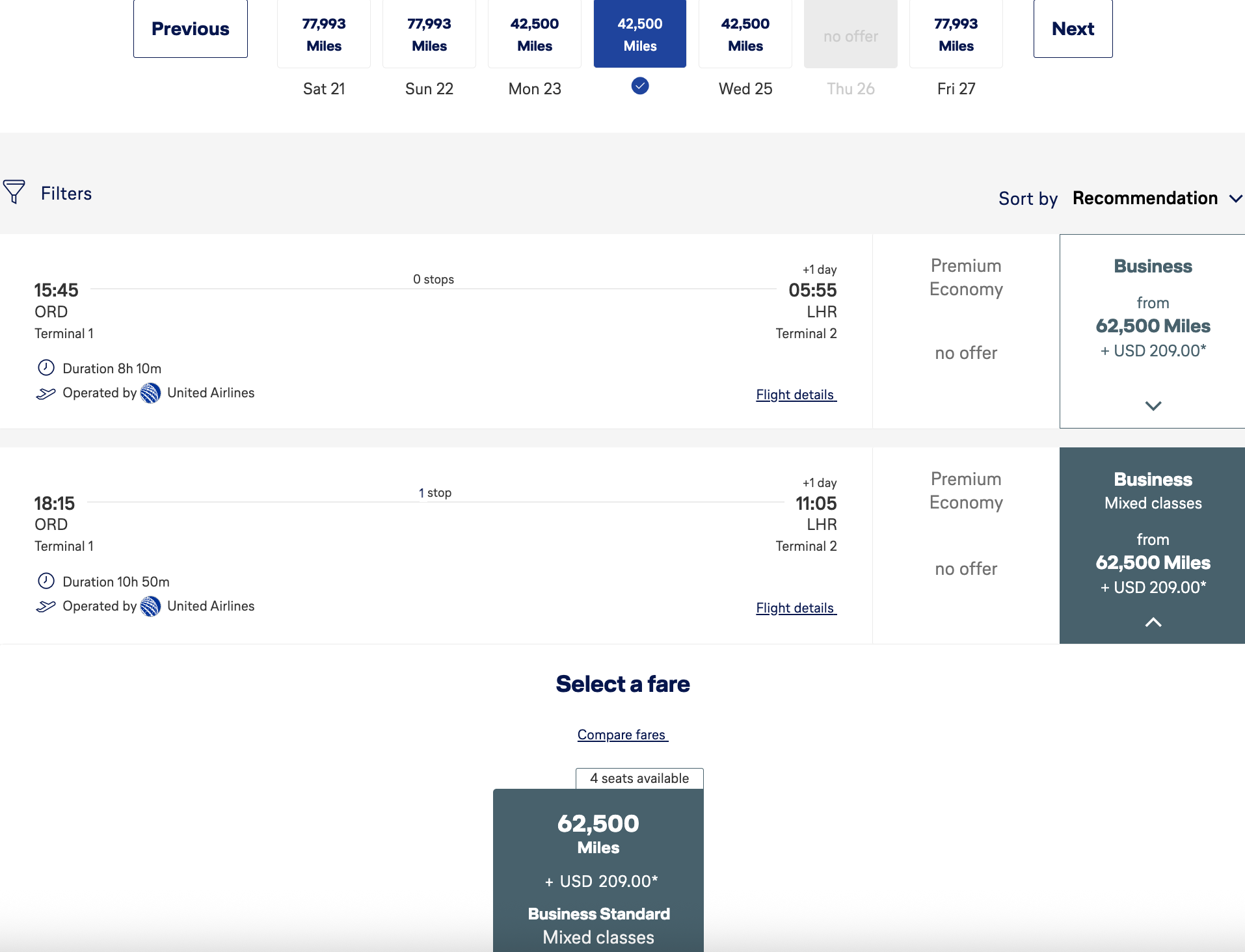Screen dimensions: 1245x952
Task: Click the clock icon beside Duration 10h 50m
Action: (46, 581)
